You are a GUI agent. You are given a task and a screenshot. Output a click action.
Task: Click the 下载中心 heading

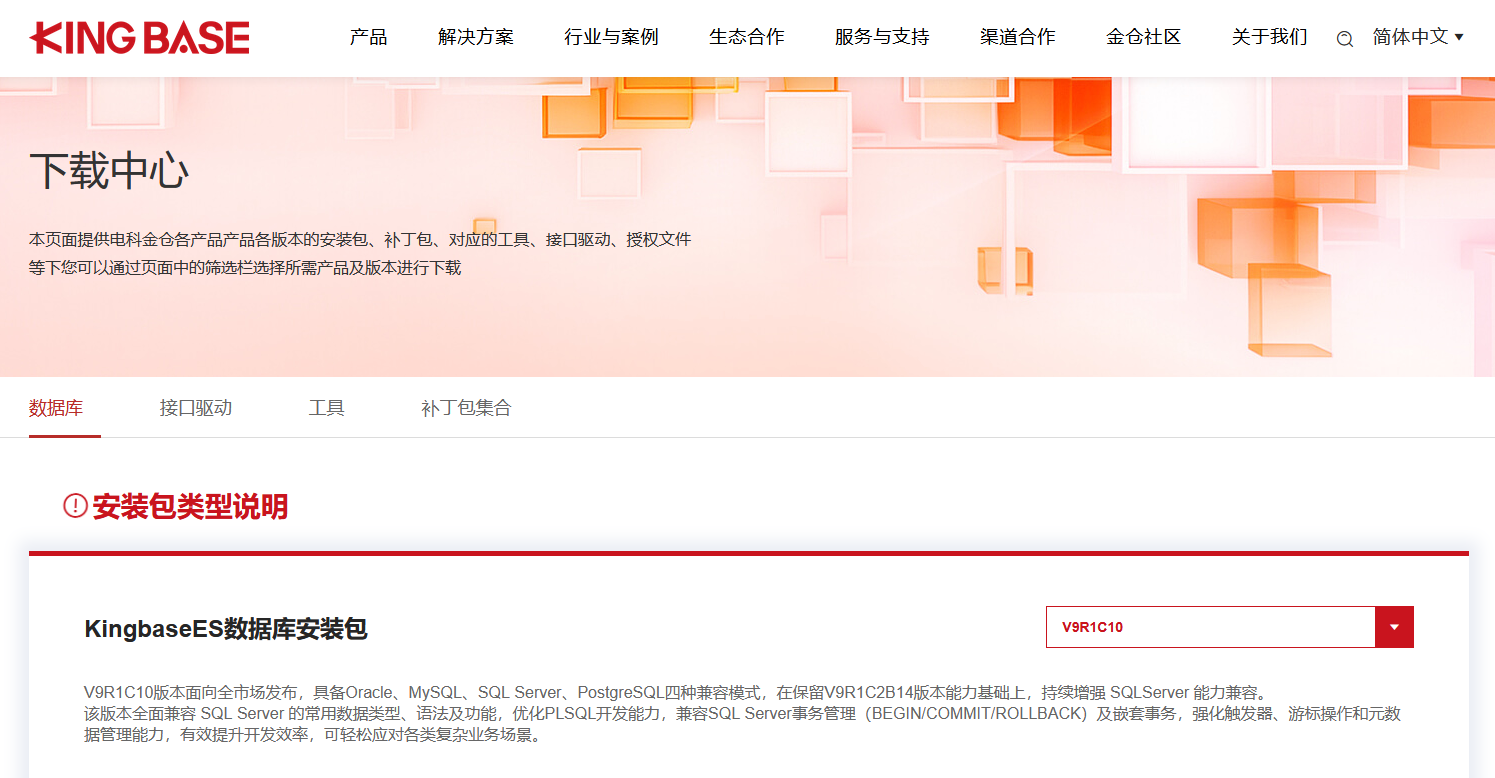pos(109,171)
